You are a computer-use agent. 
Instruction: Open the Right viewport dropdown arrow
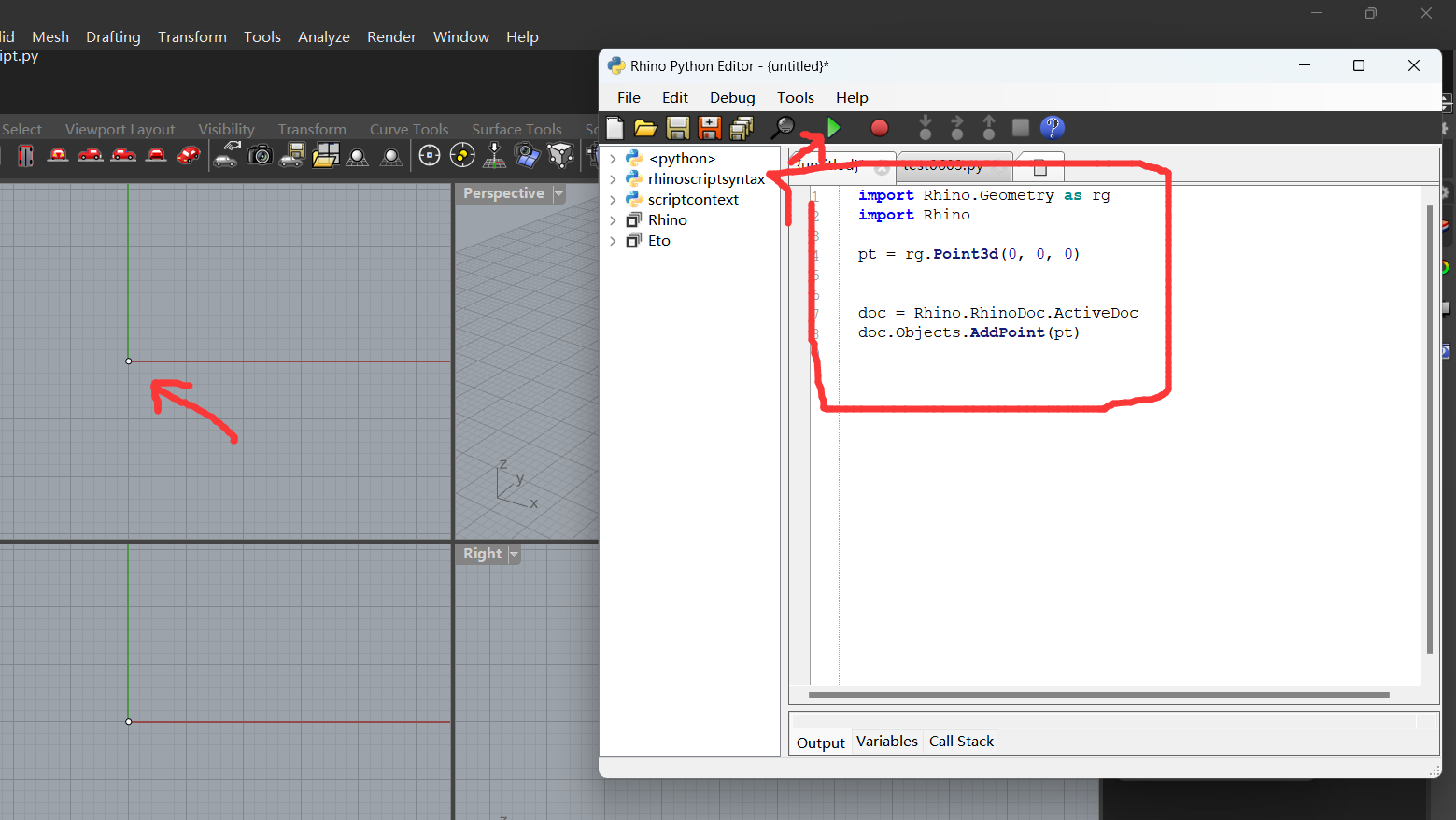[x=513, y=554]
